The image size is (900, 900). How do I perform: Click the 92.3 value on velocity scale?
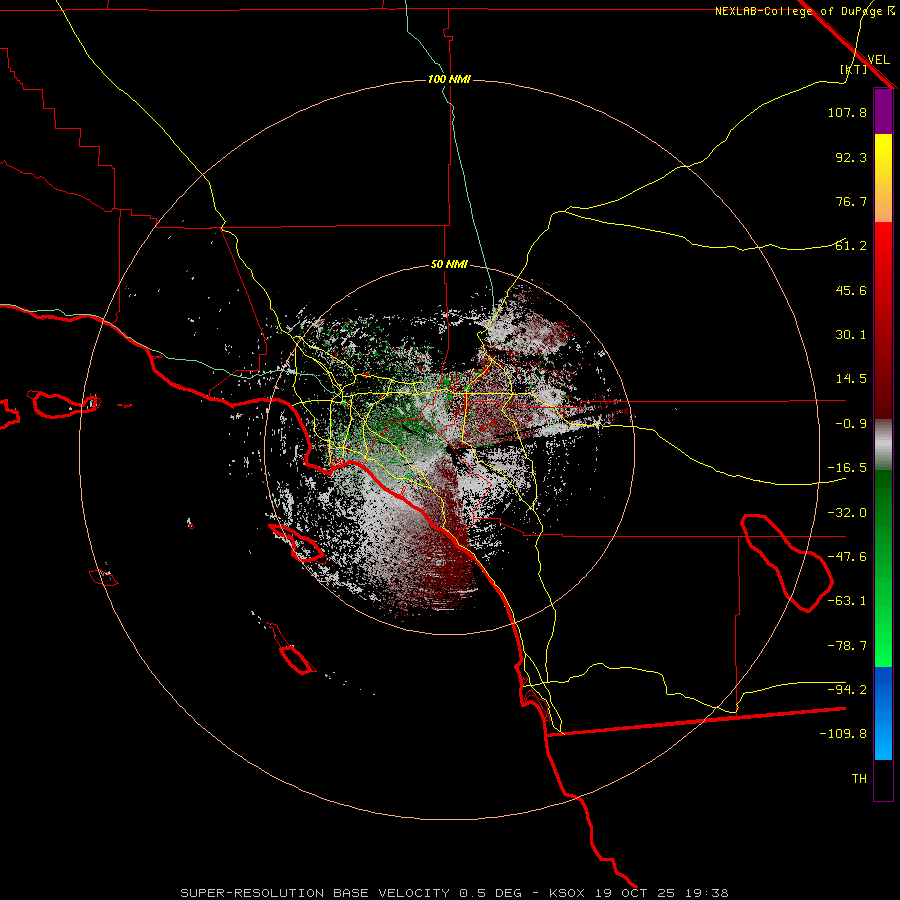click(851, 157)
